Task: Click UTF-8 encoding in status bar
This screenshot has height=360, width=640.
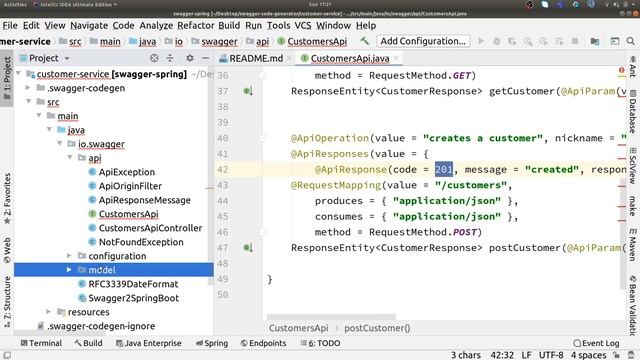Action: pos(551,355)
